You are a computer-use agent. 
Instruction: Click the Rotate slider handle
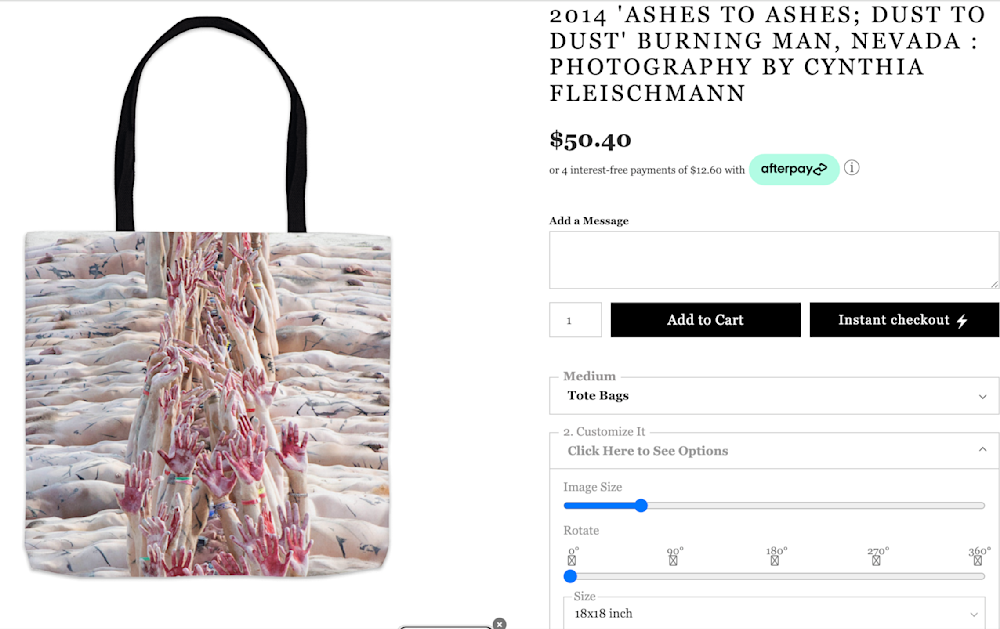(x=571, y=576)
